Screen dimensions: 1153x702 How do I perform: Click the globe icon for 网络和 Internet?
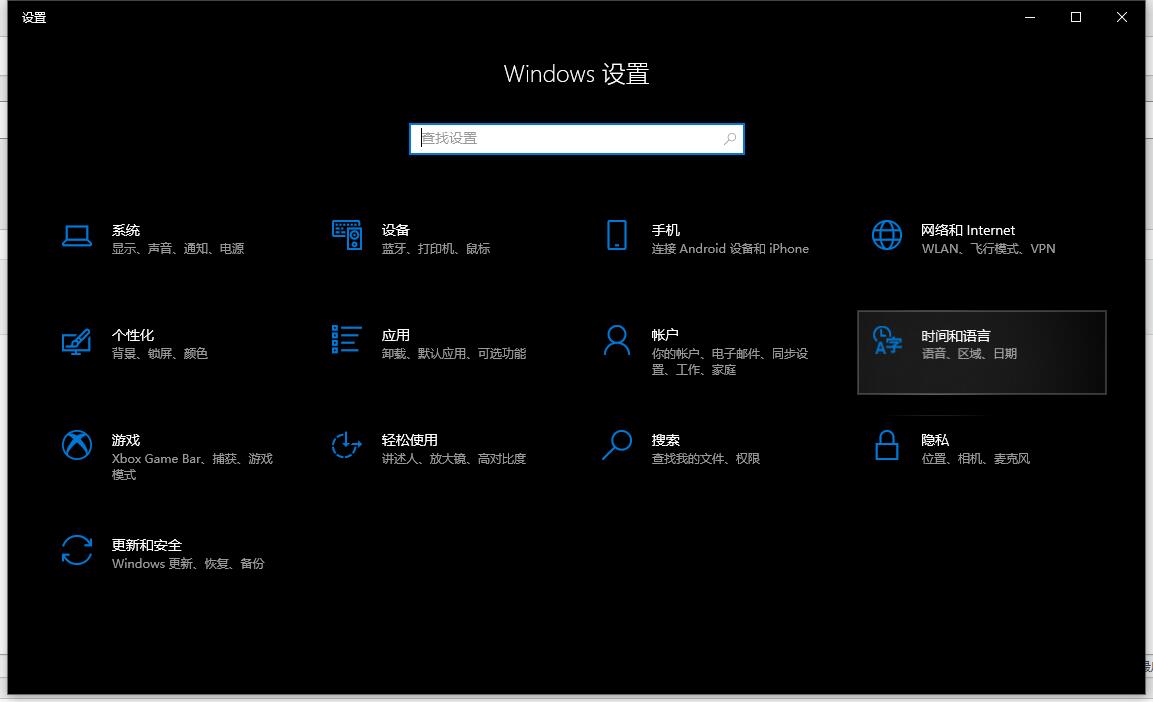tap(887, 236)
